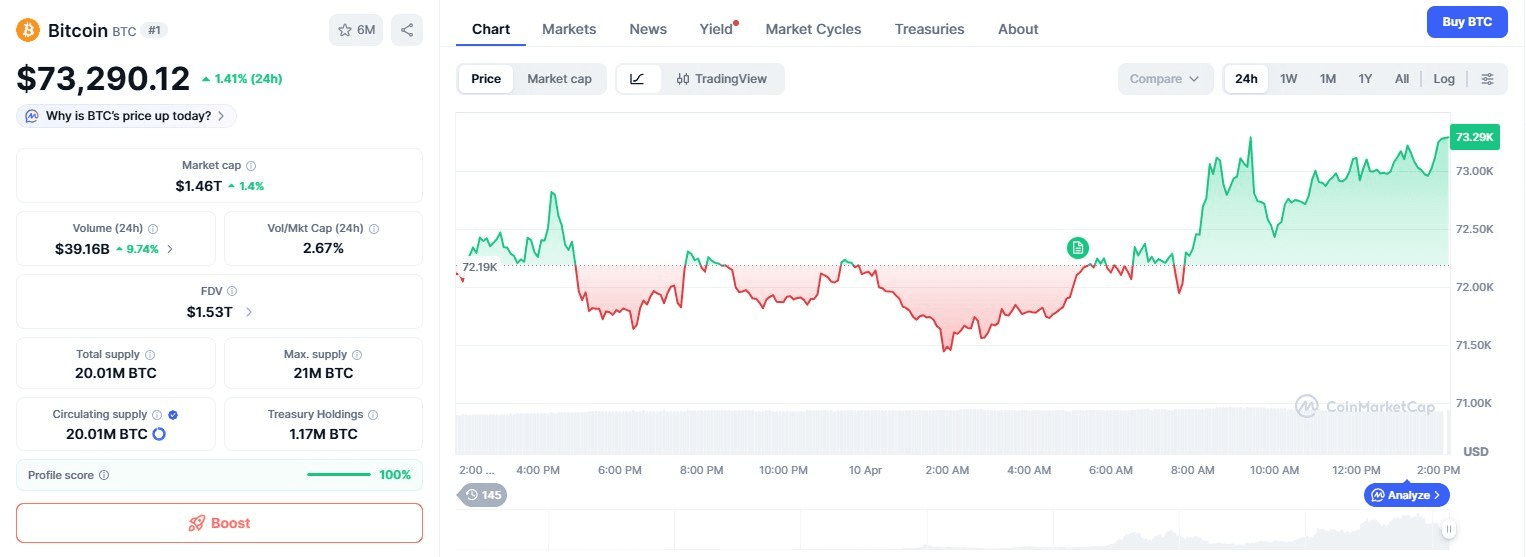
Task: Toggle Log scale on chart
Action: [x=1444, y=79]
